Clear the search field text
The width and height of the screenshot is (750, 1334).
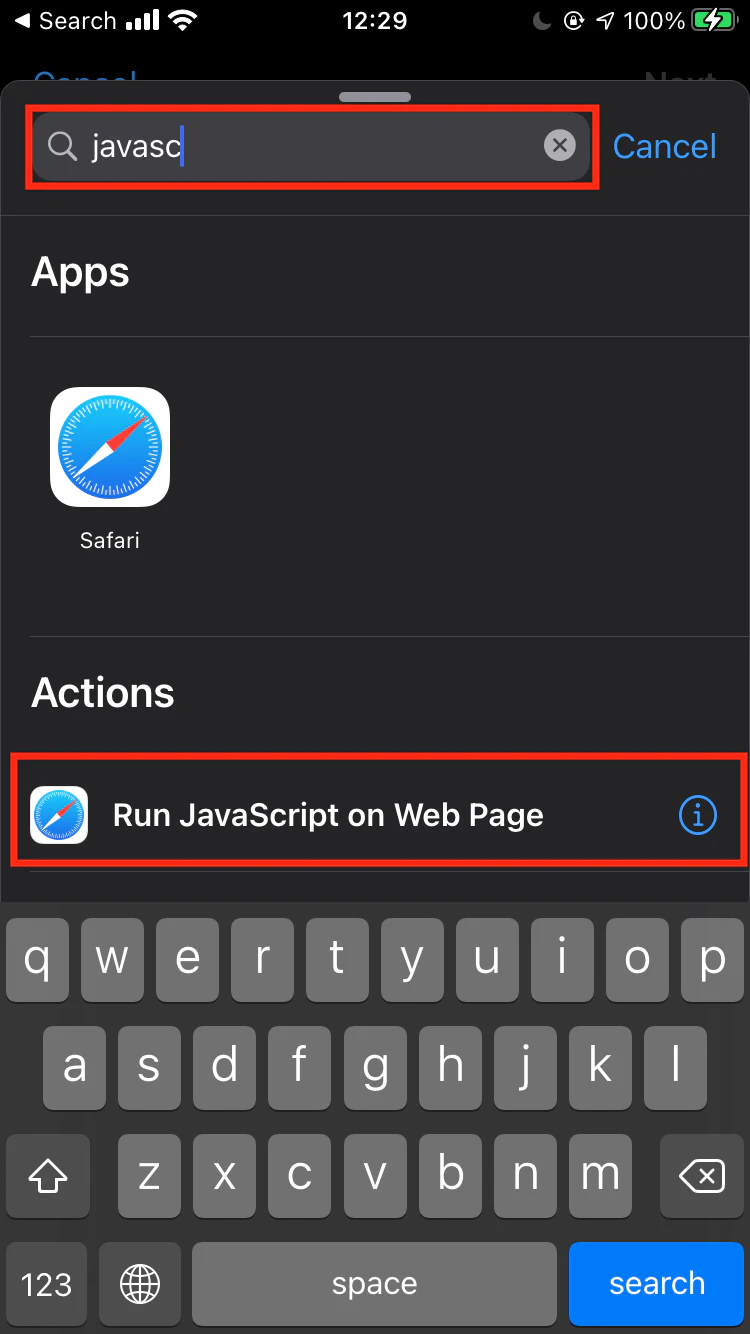point(560,146)
